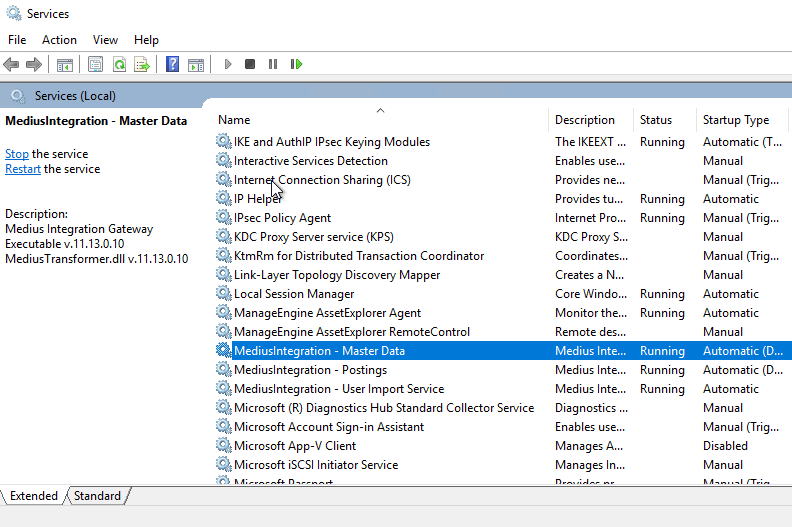This screenshot has height=527, width=792.
Task: Click gear icon beside IPsec Policy Agent
Action: [223, 217]
